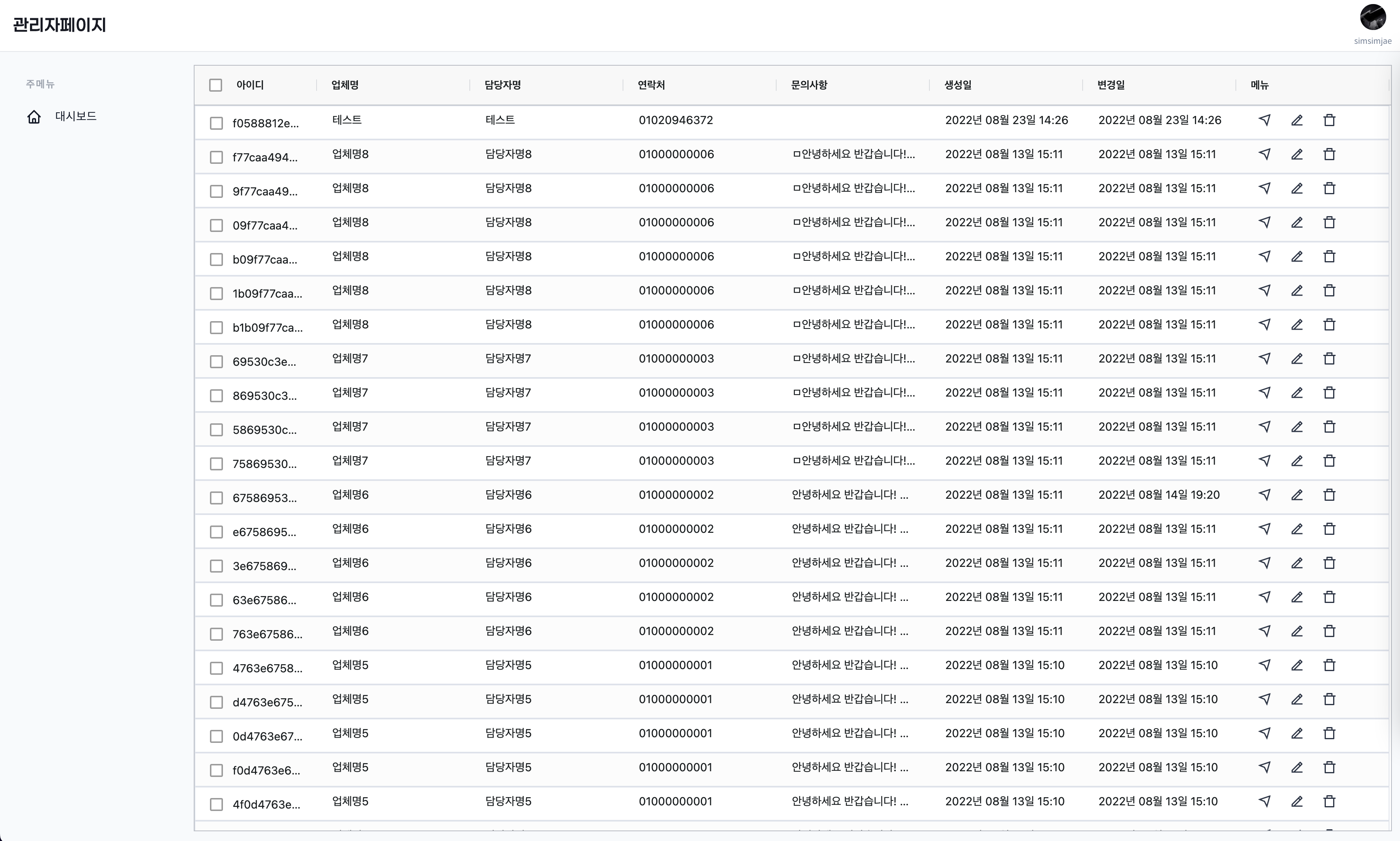Click the 주메뉴 sidebar heading
Screen dimensions: 1400x841
pyautogui.click(x=40, y=84)
